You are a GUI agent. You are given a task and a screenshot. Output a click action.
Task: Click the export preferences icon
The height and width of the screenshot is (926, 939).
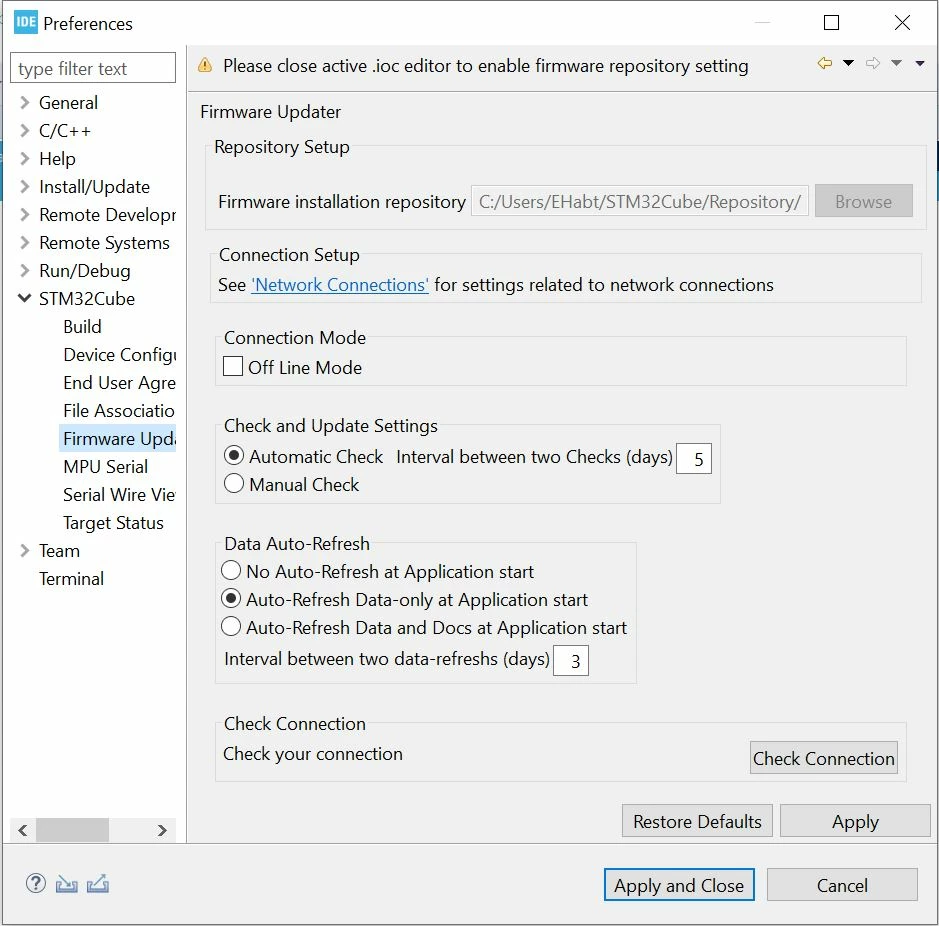click(98, 883)
